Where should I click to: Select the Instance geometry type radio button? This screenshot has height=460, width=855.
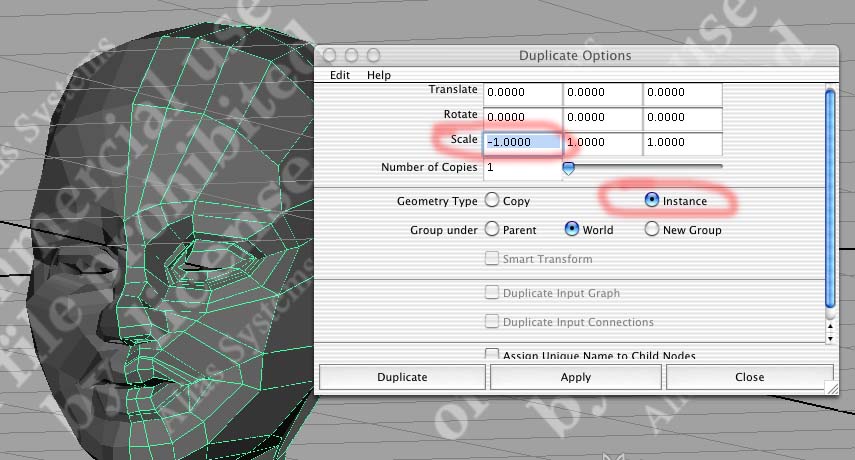point(652,200)
